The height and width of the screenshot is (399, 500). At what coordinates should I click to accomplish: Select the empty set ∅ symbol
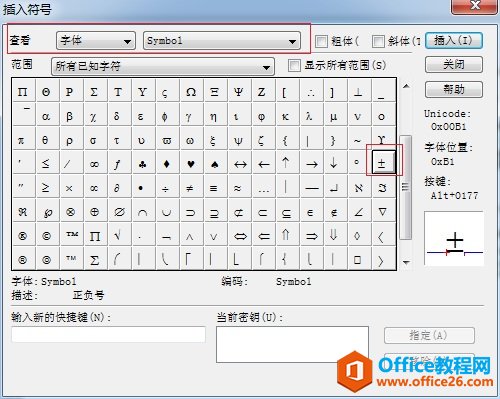[x=119, y=211]
